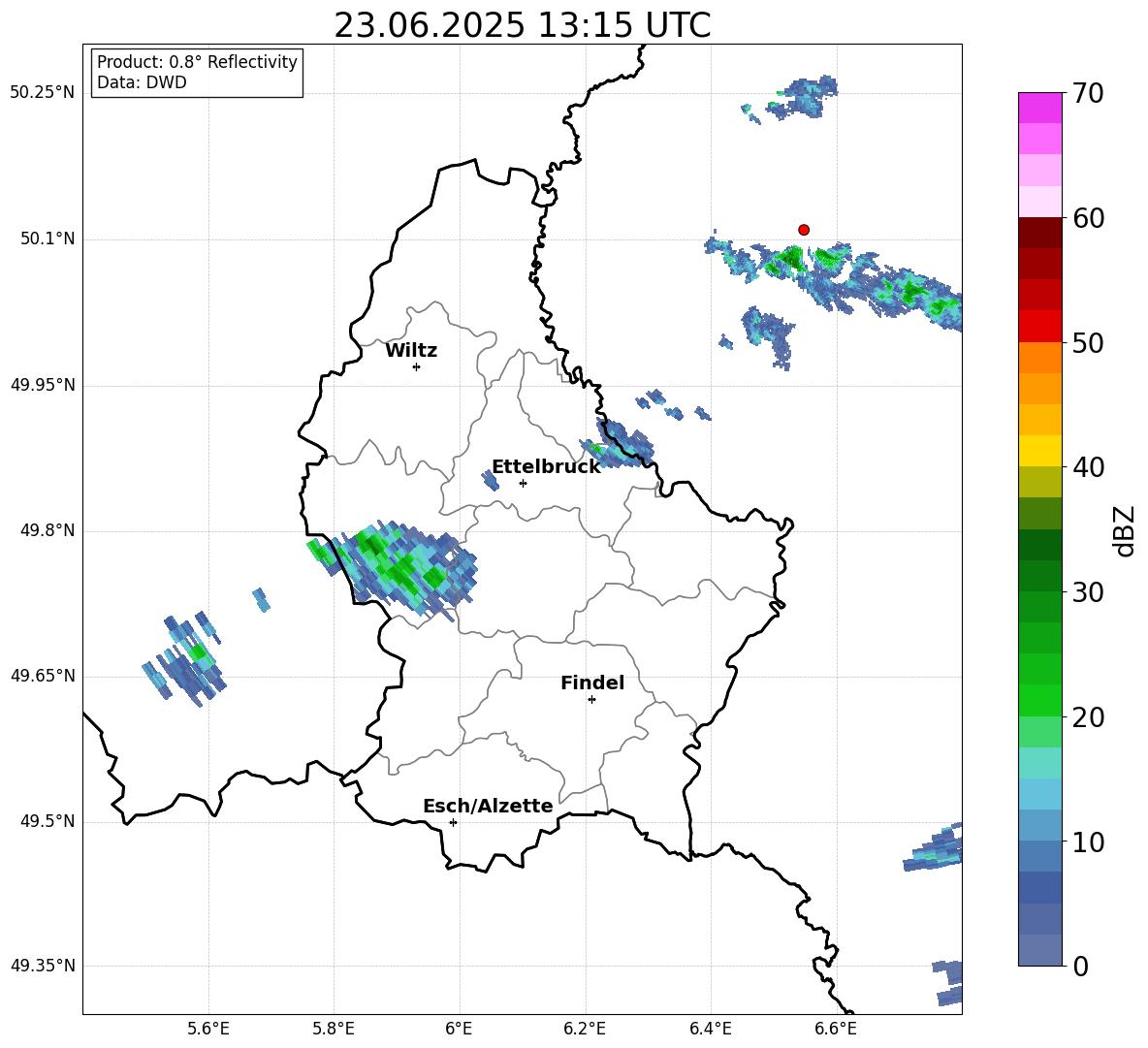Click the 10 value on colorbar

click(1088, 842)
